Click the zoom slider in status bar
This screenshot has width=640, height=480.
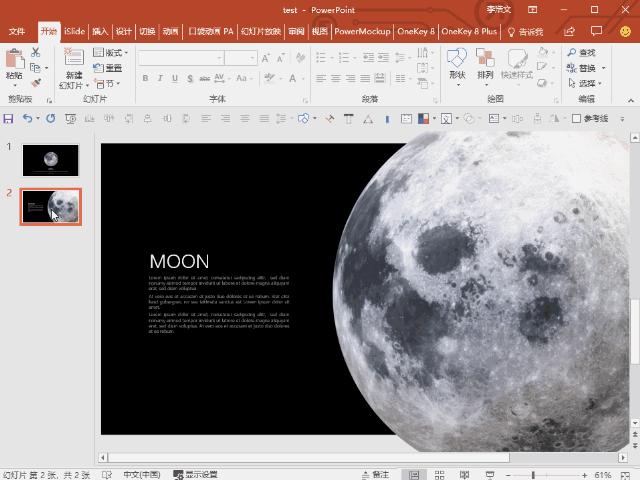click(533, 474)
